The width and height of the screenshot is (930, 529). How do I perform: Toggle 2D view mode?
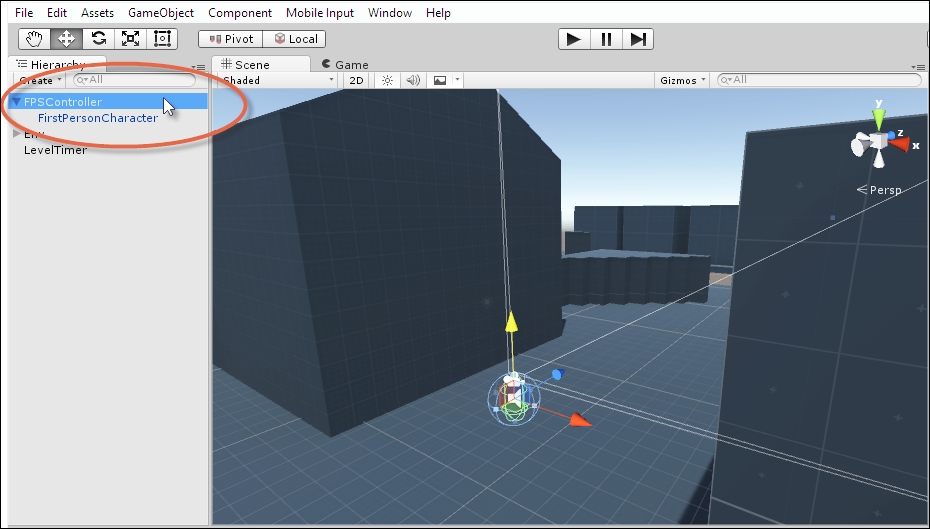click(x=356, y=80)
